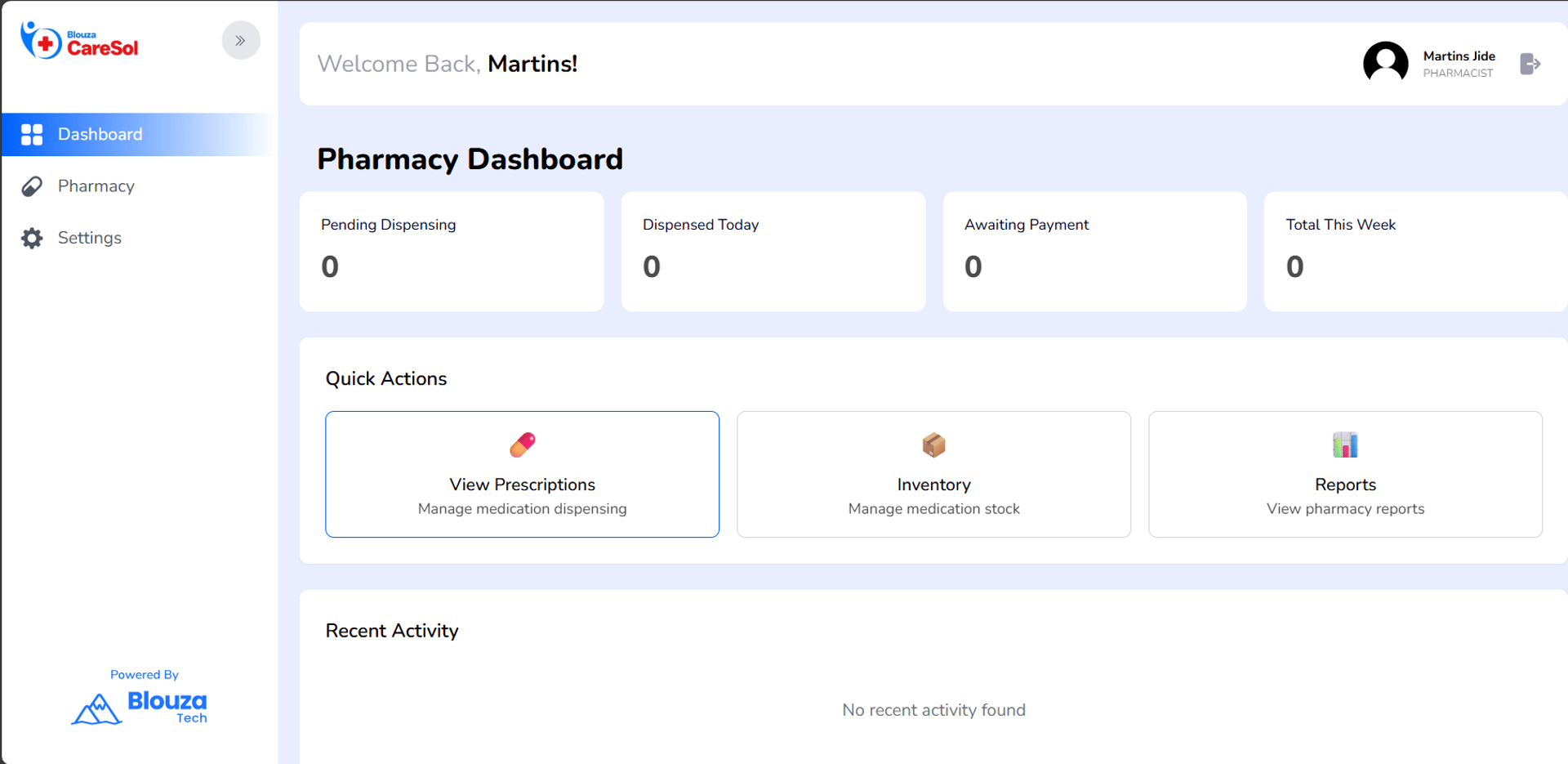Open the Settings menu item
Image resolution: width=1568 pixels, height=764 pixels.
tap(89, 238)
